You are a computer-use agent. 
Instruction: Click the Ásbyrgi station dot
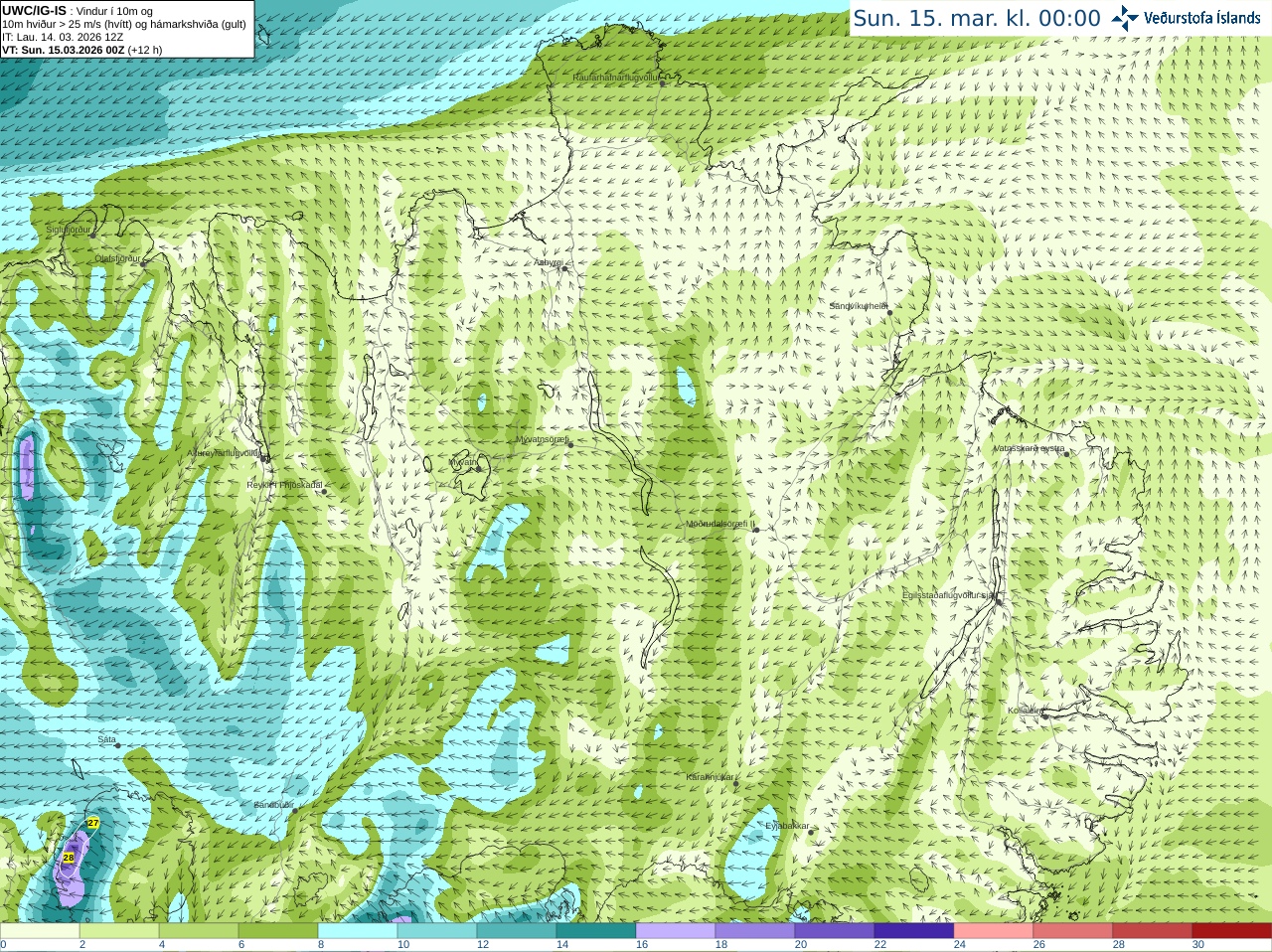click(564, 268)
